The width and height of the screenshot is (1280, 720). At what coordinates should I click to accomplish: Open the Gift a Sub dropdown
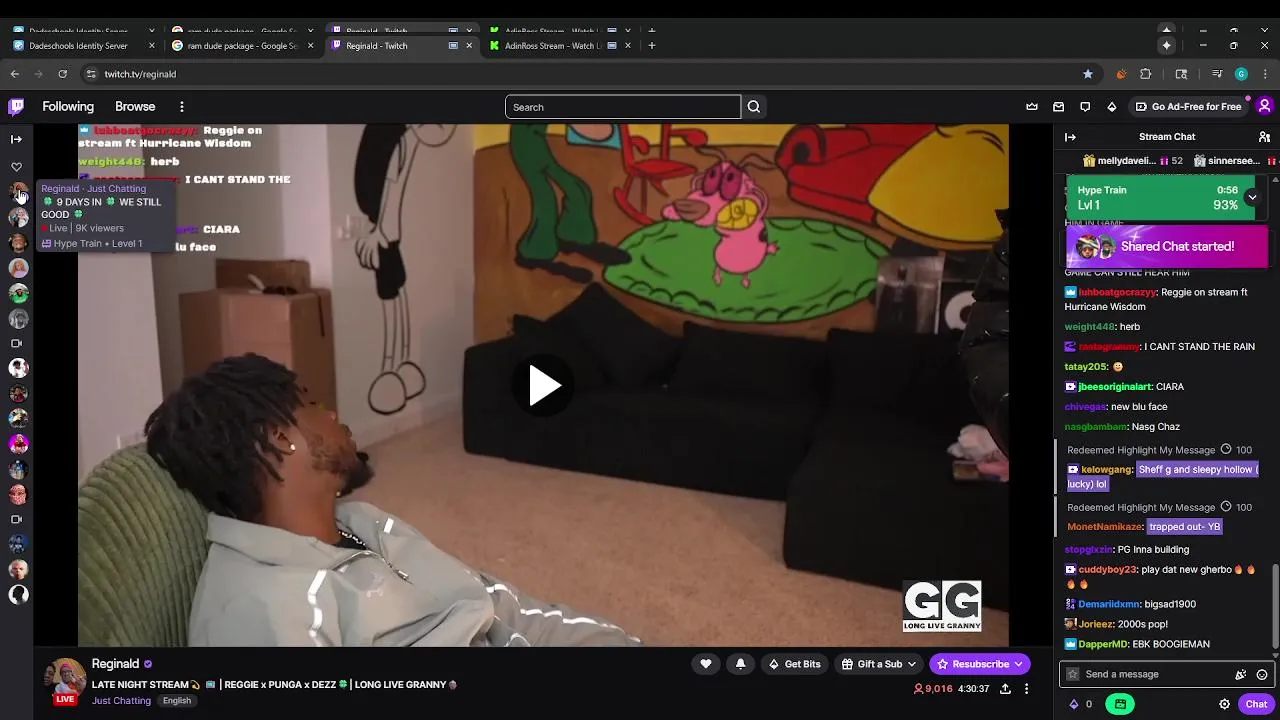click(879, 664)
